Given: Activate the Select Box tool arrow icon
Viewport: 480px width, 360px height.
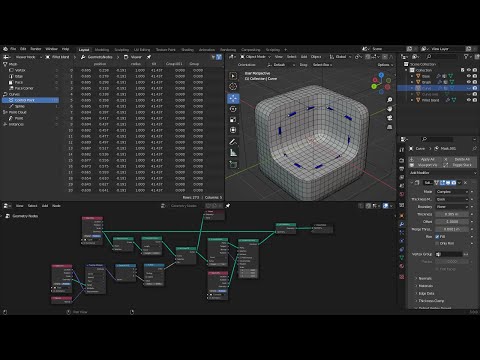Looking at the screenshot, I should (233, 76).
